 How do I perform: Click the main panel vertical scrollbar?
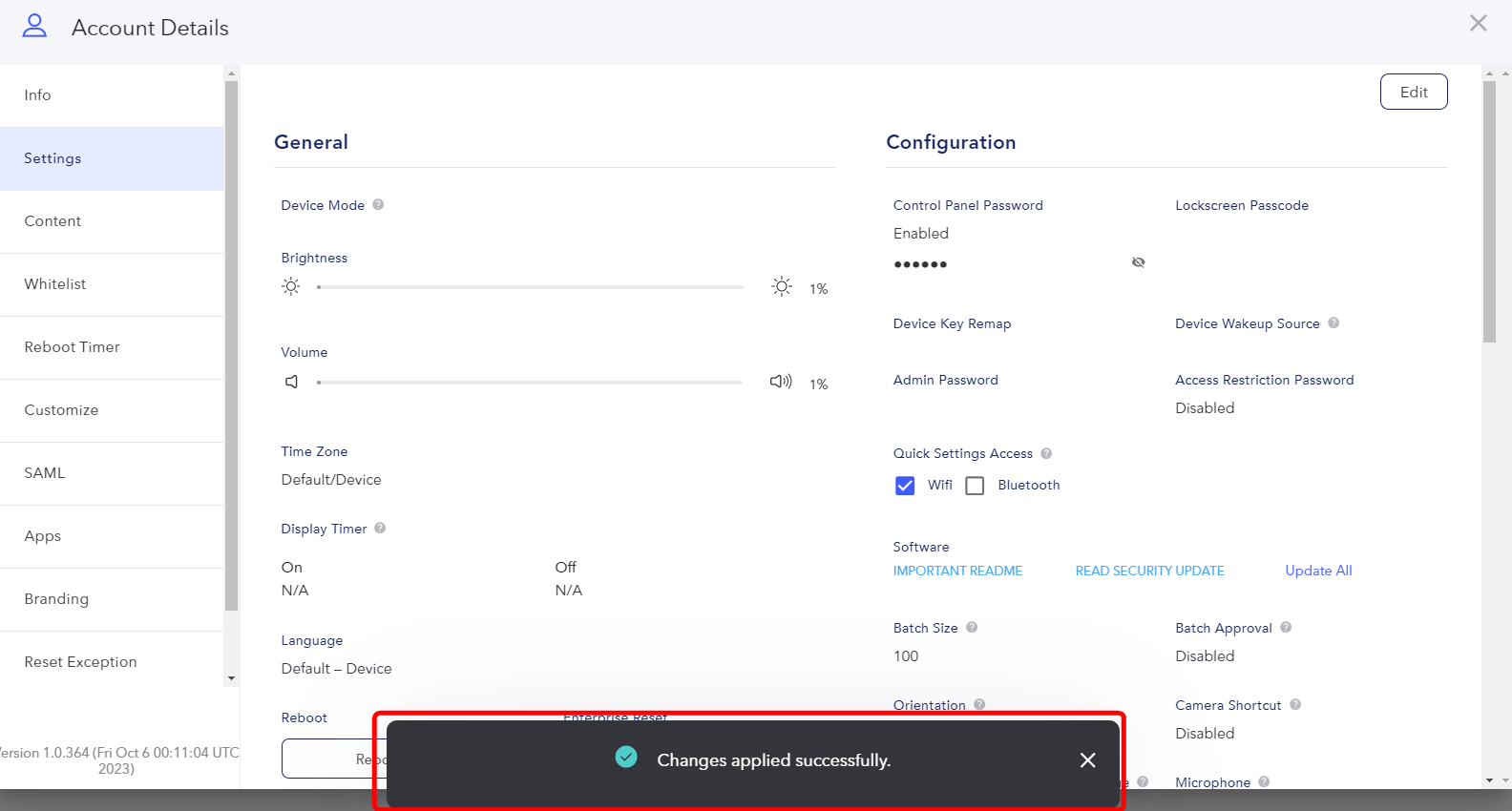tap(1489, 212)
